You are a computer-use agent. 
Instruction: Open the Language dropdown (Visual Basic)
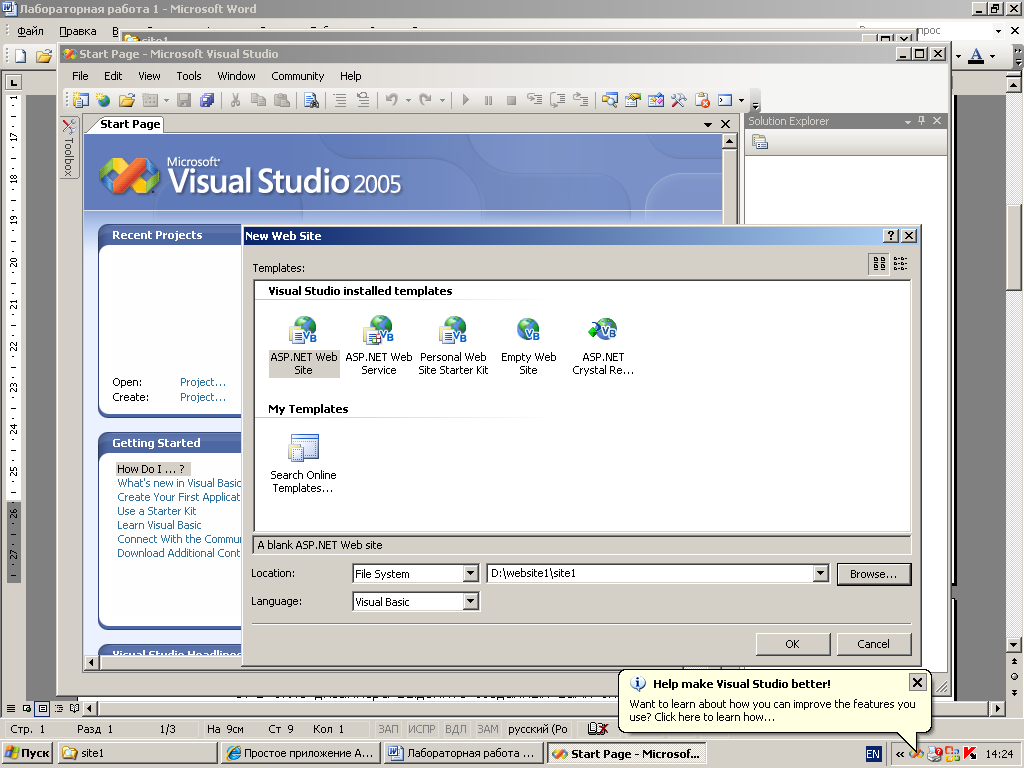click(x=470, y=601)
